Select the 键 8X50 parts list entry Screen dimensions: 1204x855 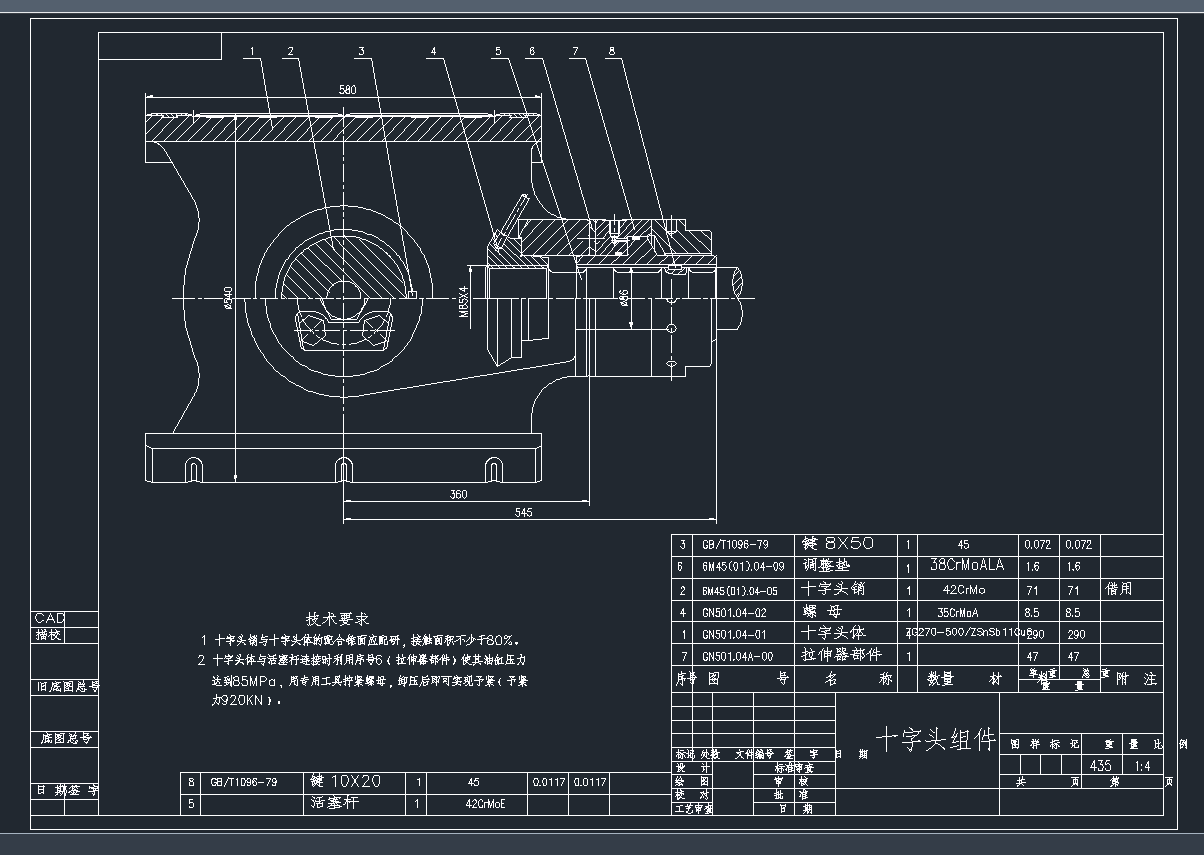837,544
